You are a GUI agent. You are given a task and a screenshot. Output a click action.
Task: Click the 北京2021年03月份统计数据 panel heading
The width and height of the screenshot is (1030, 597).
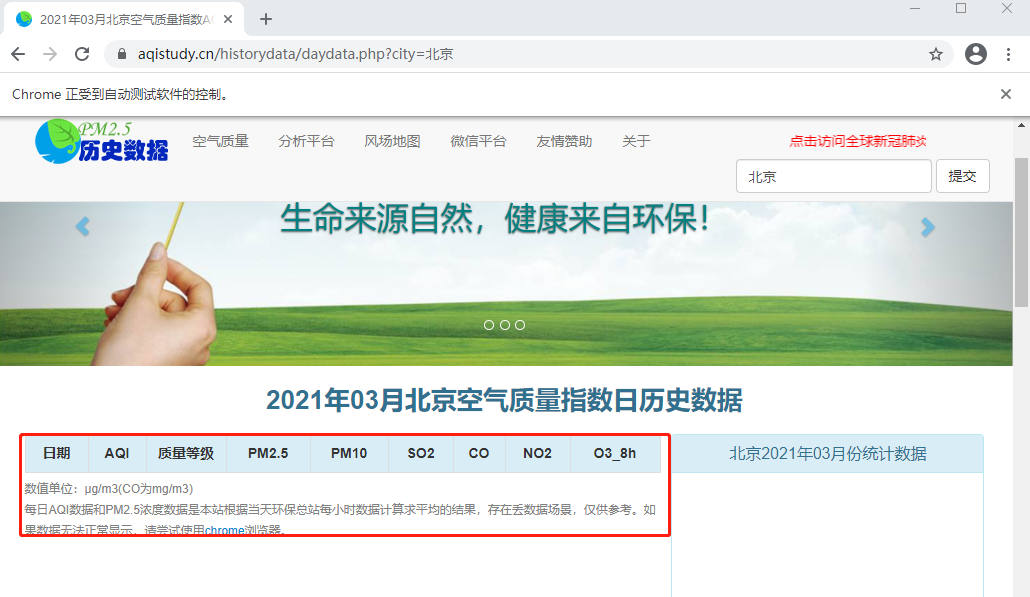click(828, 454)
